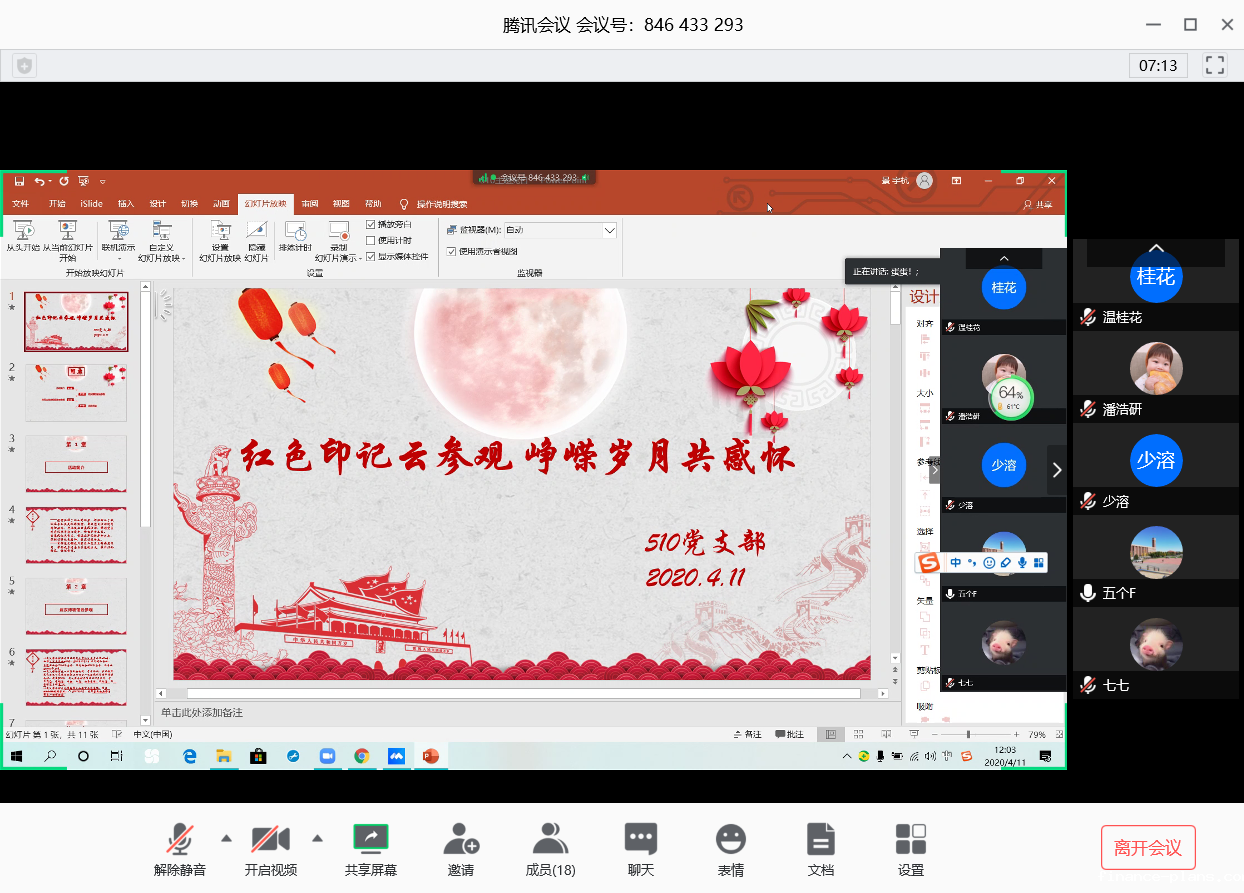Viewport: 1244px width, 893px height.
Task: Unmute the microphone with 解除静音
Action: click(180, 849)
